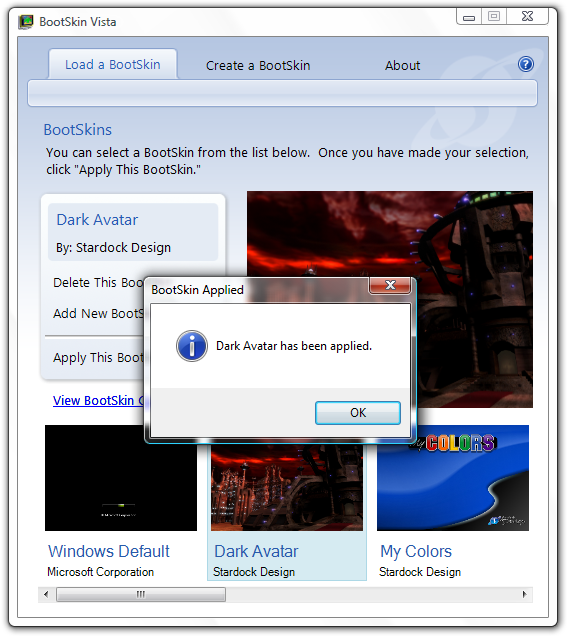Click the My Colors skin name

416,551
